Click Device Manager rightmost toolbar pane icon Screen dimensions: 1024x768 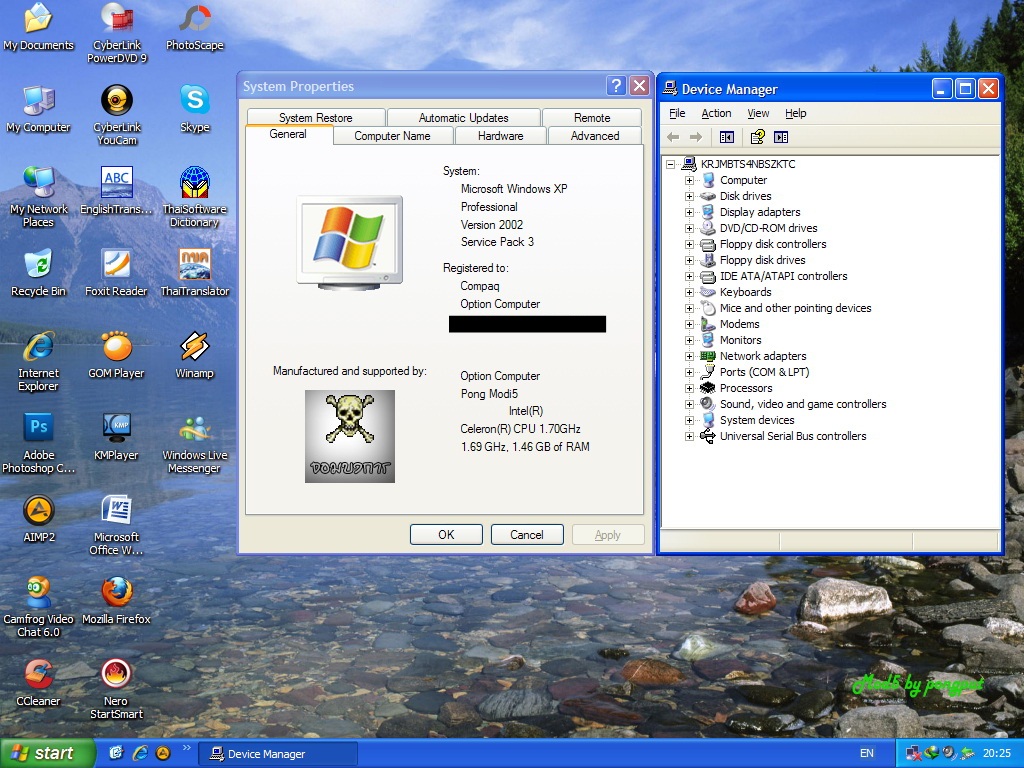(781, 137)
